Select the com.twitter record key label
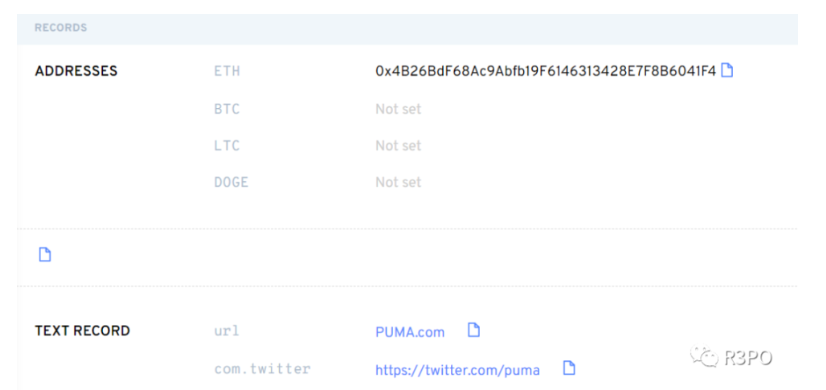This screenshot has height=390, width=826. (262, 368)
